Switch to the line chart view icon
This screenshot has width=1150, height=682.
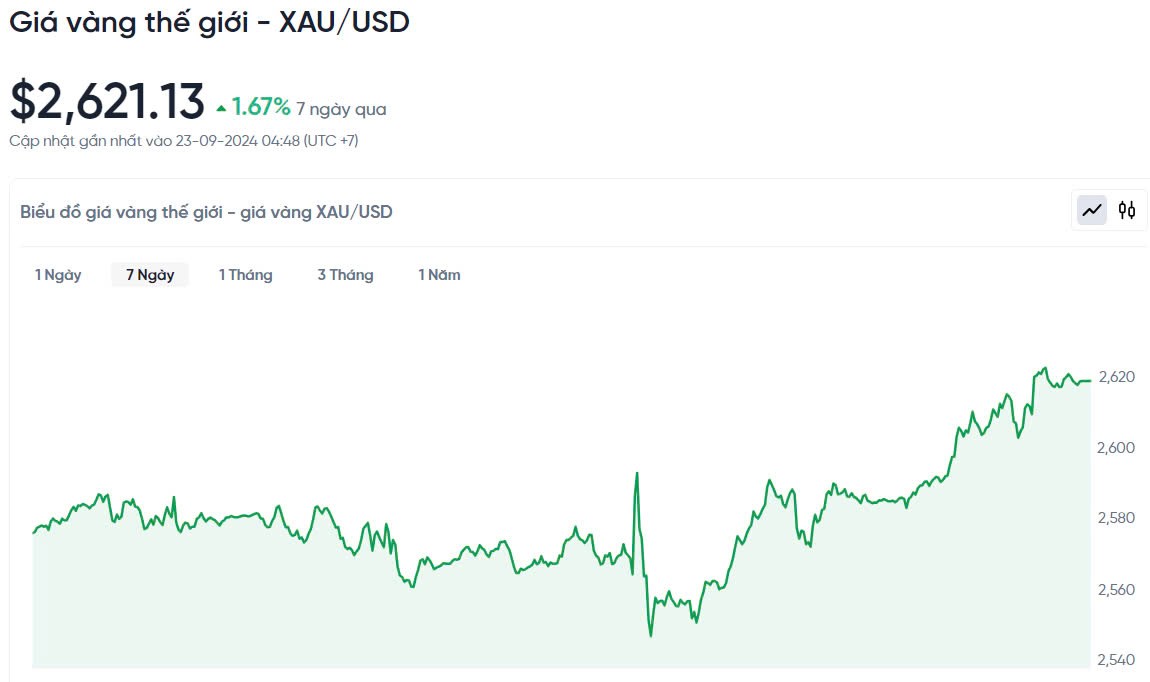point(1092,210)
